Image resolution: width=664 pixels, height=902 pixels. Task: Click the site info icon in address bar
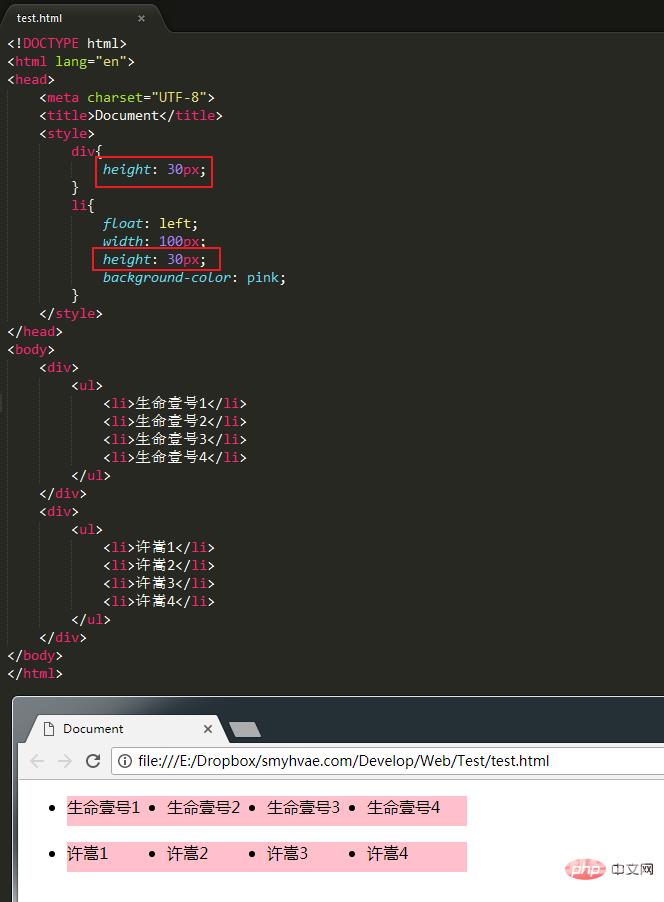[125, 761]
